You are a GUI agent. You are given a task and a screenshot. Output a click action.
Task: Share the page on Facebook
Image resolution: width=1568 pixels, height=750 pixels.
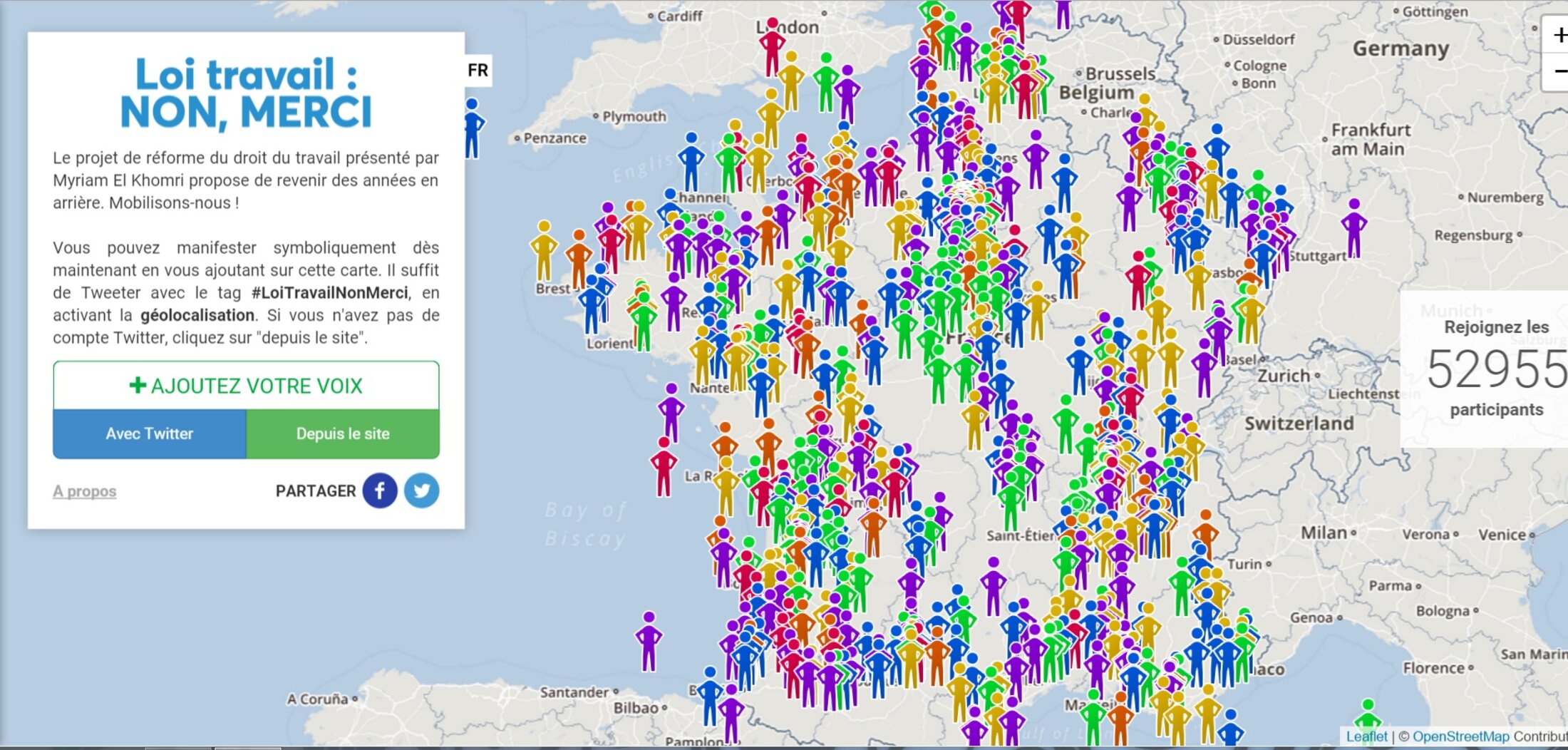point(380,490)
